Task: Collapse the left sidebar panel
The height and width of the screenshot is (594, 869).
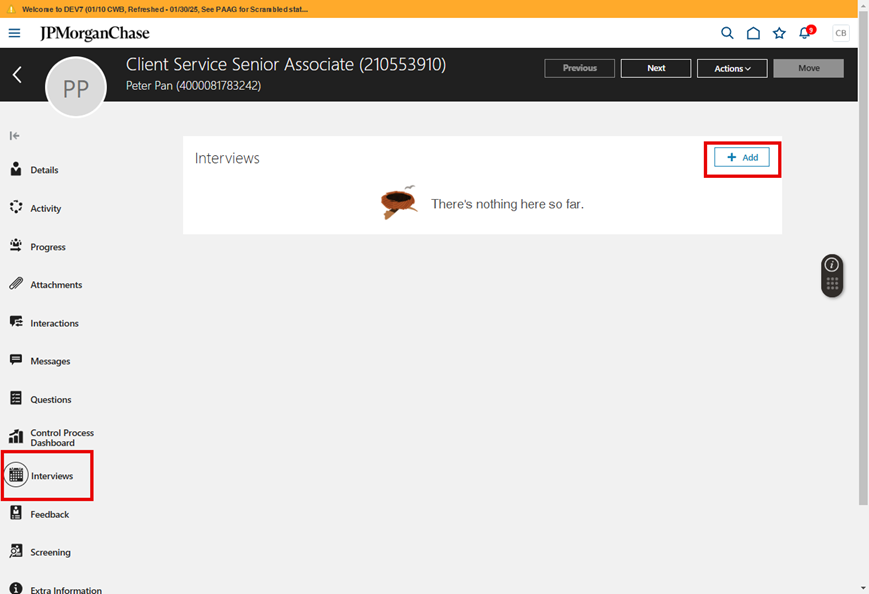Action: [14, 136]
